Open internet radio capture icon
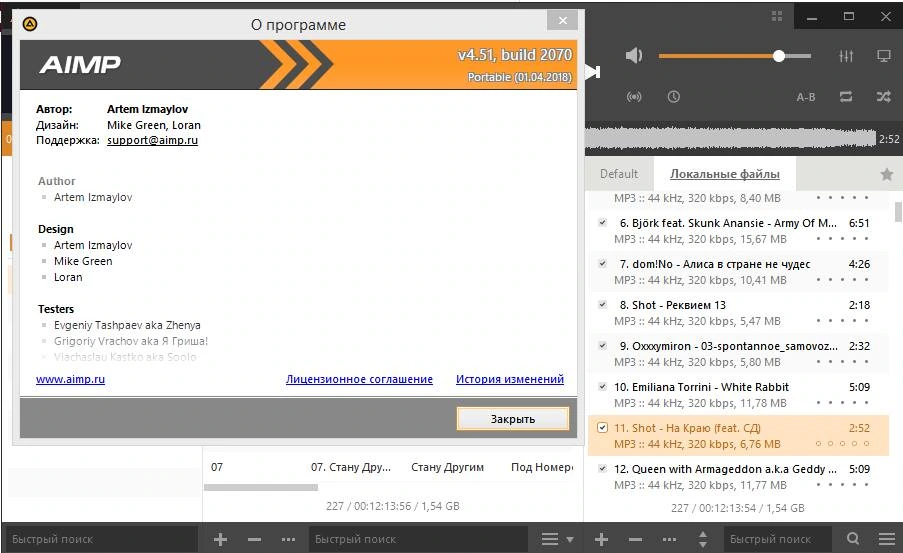The height and width of the screenshot is (553, 903). (x=634, y=97)
